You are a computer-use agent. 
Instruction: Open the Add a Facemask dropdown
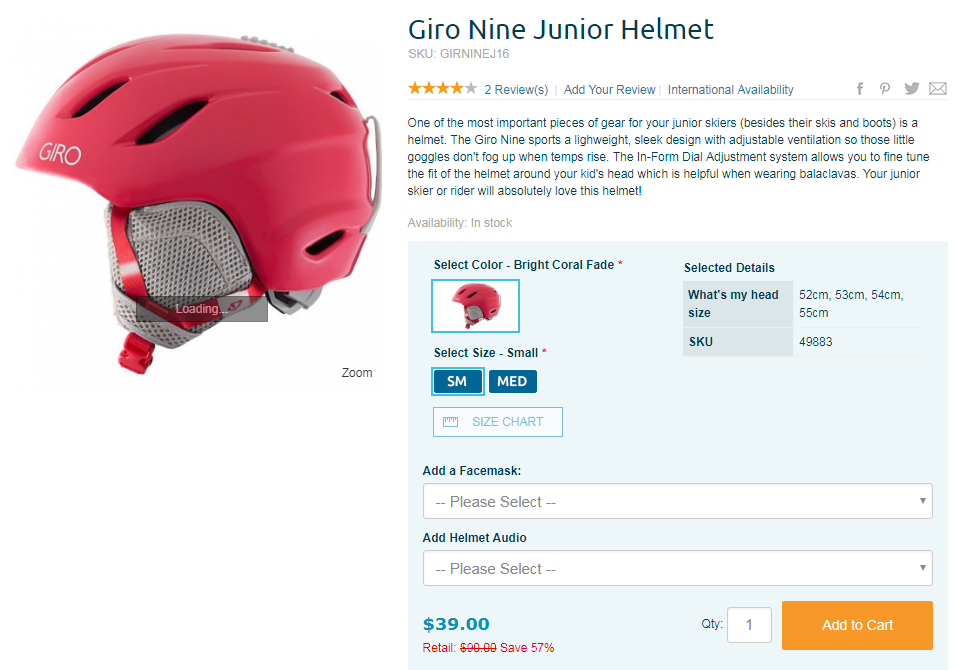coord(678,501)
